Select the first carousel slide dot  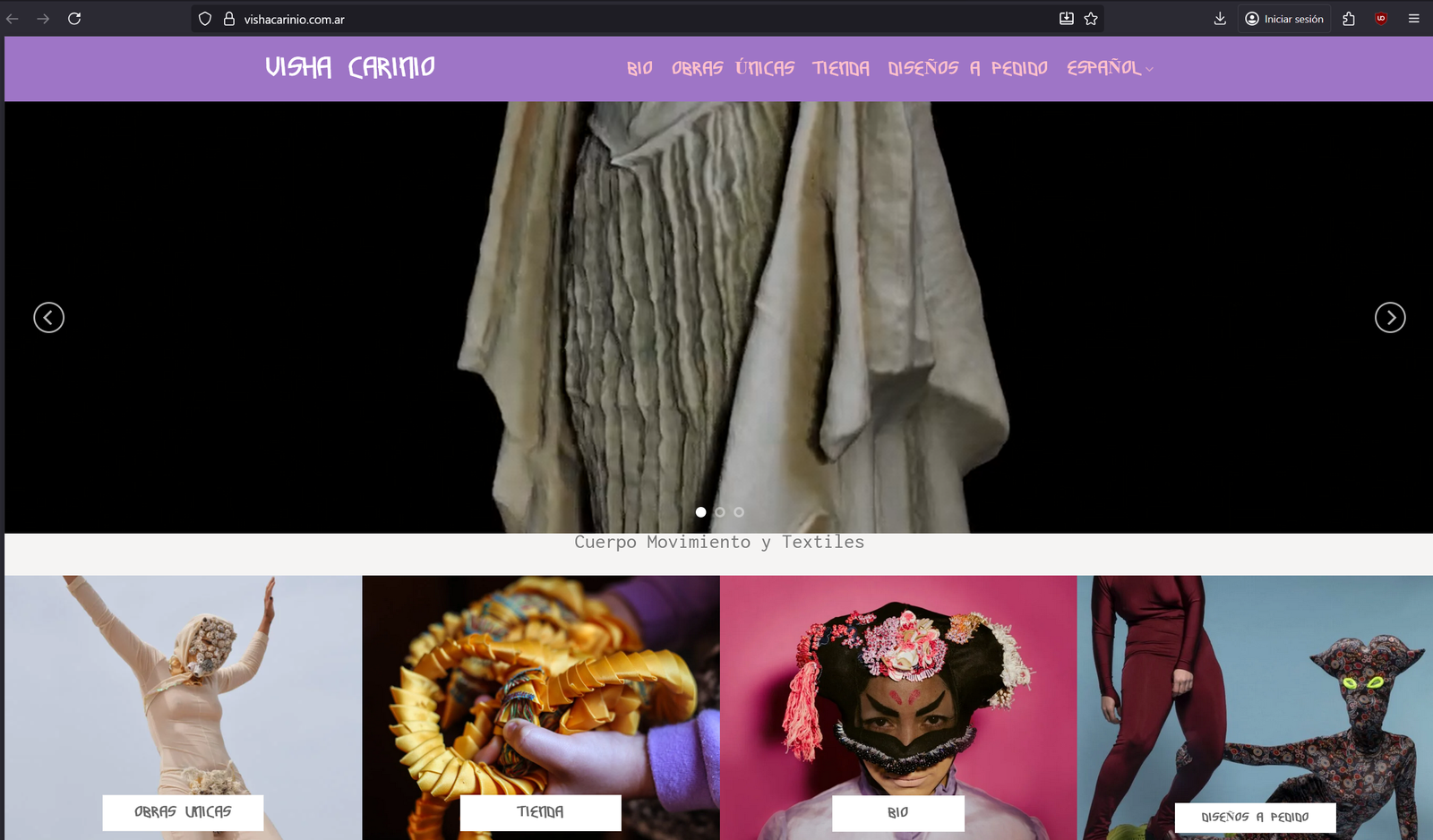(x=701, y=512)
